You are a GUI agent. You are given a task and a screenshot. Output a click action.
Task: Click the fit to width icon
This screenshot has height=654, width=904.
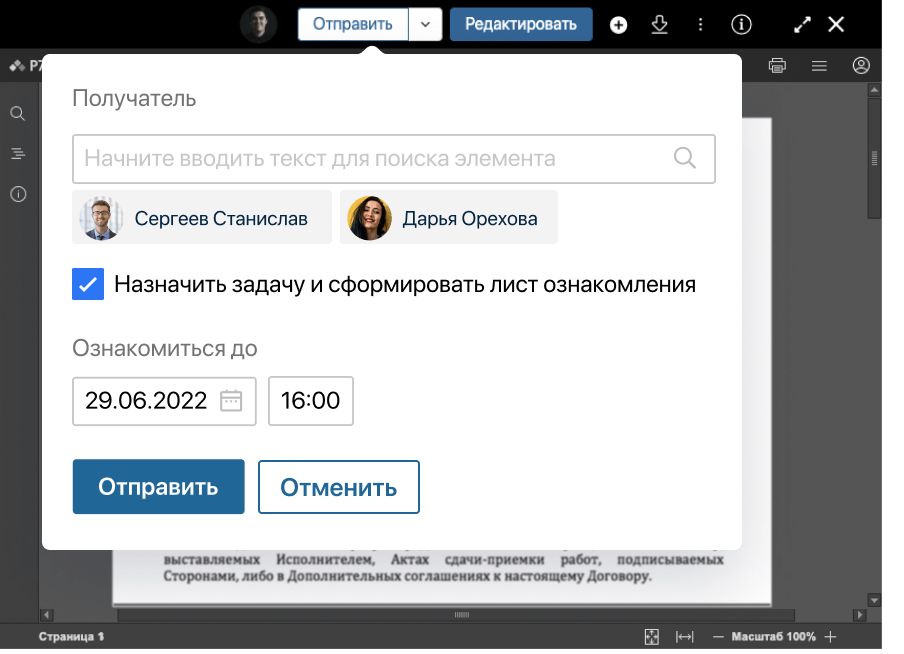pyautogui.click(x=684, y=637)
